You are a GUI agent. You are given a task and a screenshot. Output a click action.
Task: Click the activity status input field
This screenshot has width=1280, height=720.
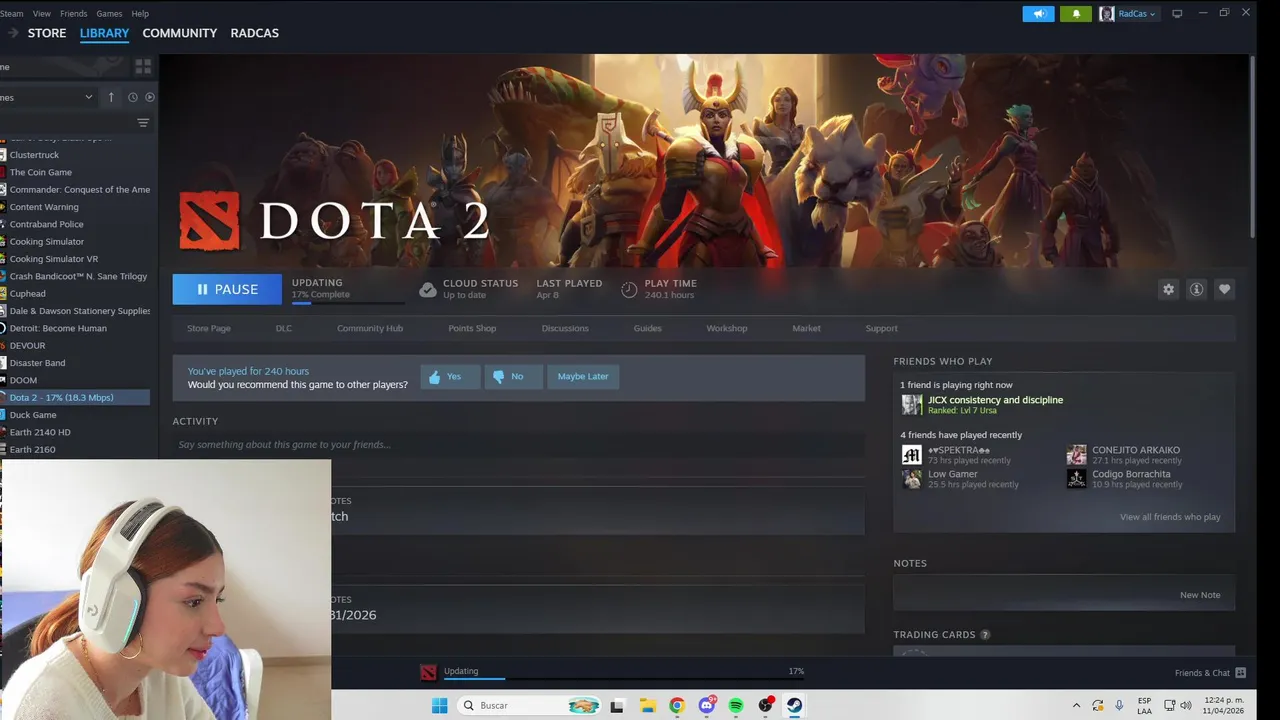point(518,444)
